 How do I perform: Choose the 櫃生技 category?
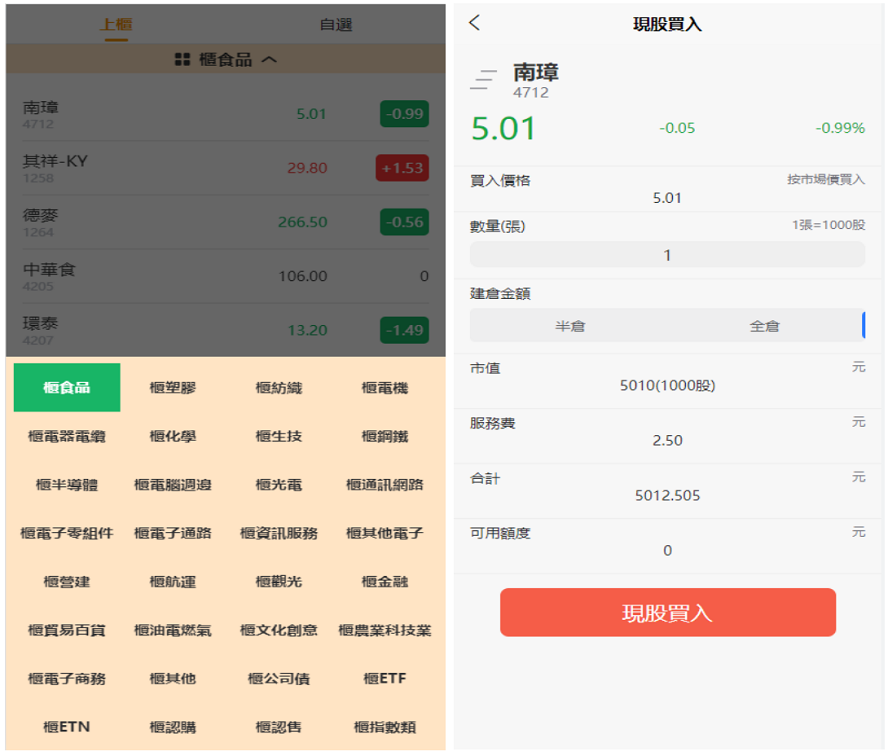(x=278, y=437)
